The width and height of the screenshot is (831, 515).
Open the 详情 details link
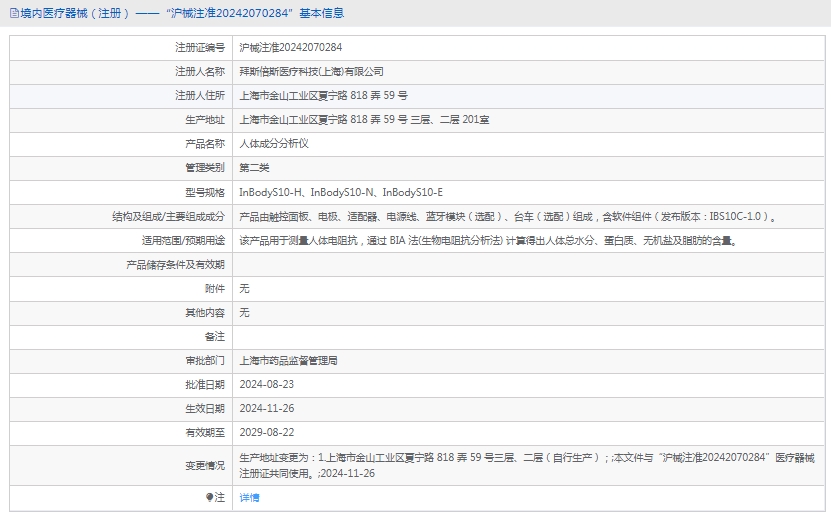click(249, 497)
